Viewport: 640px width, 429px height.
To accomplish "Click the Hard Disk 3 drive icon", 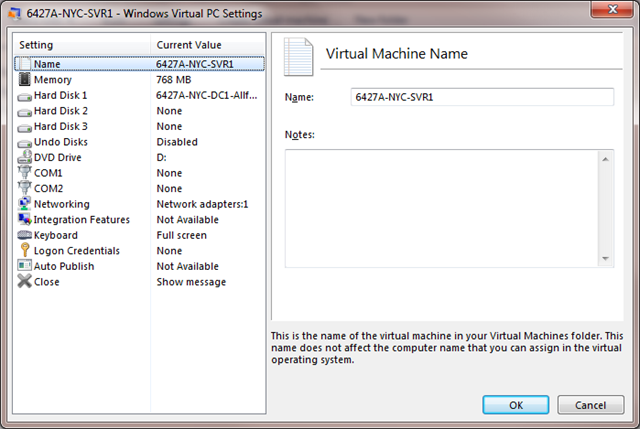I will [x=24, y=128].
